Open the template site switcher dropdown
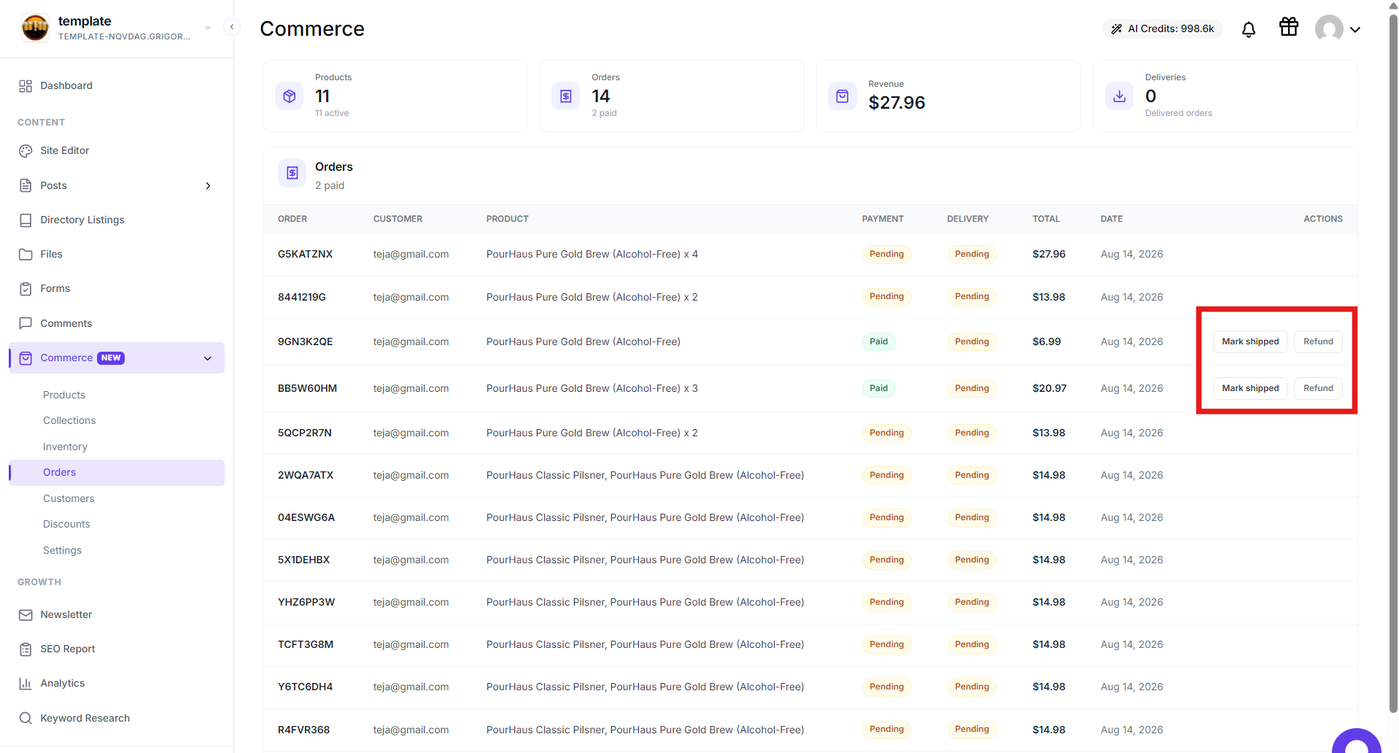Image resolution: width=1399 pixels, height=753 pixels. (208, 28)
